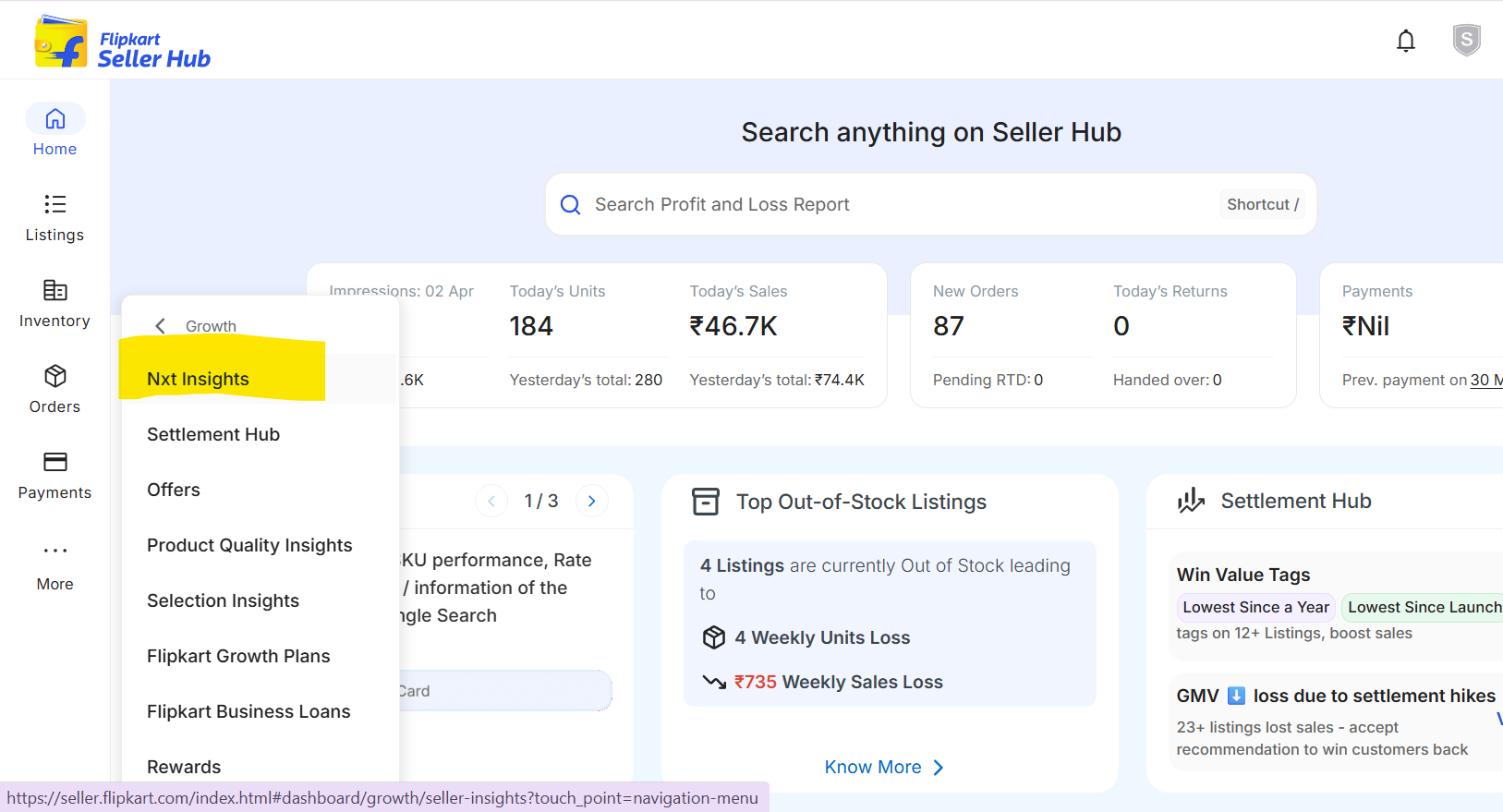Select Settlement Hub in Growth menu
Viewport: 1503px width, 812px height.
coord(213,434)
